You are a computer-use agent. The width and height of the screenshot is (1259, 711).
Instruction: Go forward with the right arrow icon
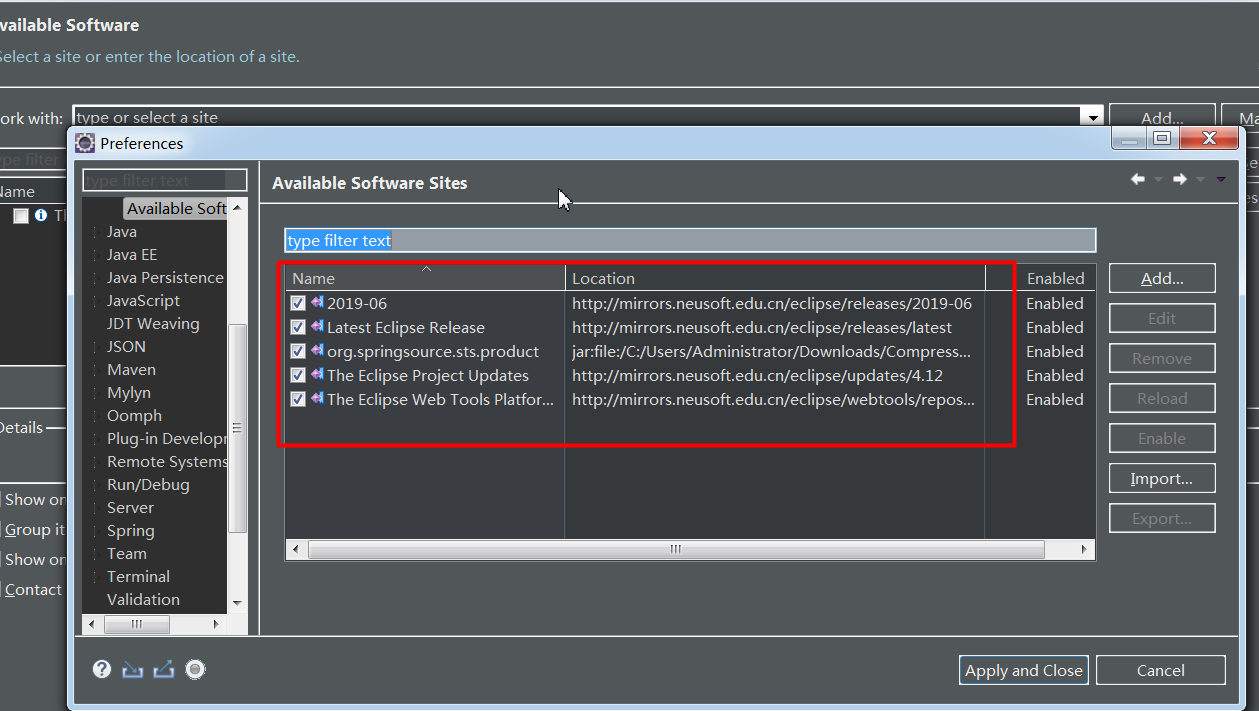[x=1180, y=179]
